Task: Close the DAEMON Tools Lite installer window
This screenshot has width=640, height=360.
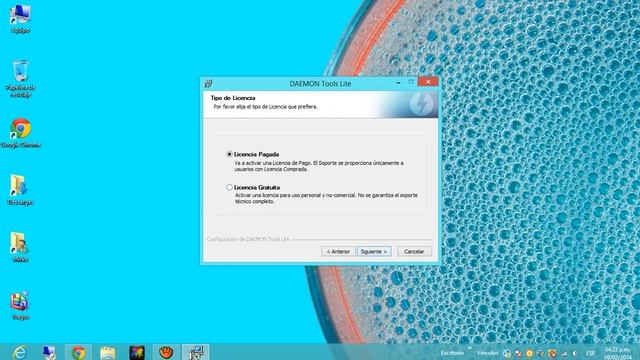Action: tap(428, 82)
